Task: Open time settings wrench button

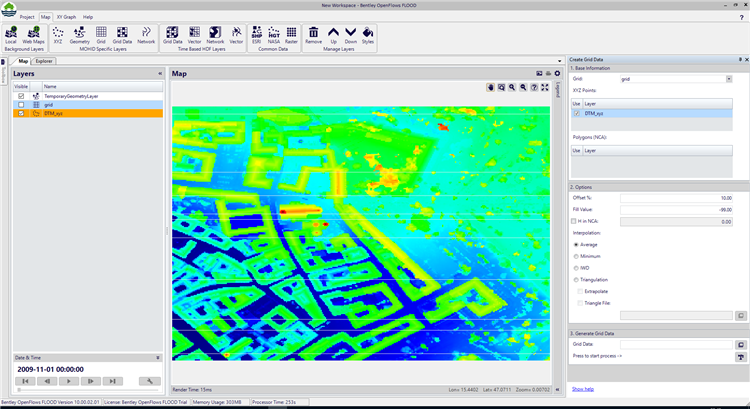Action: (150, 381)
